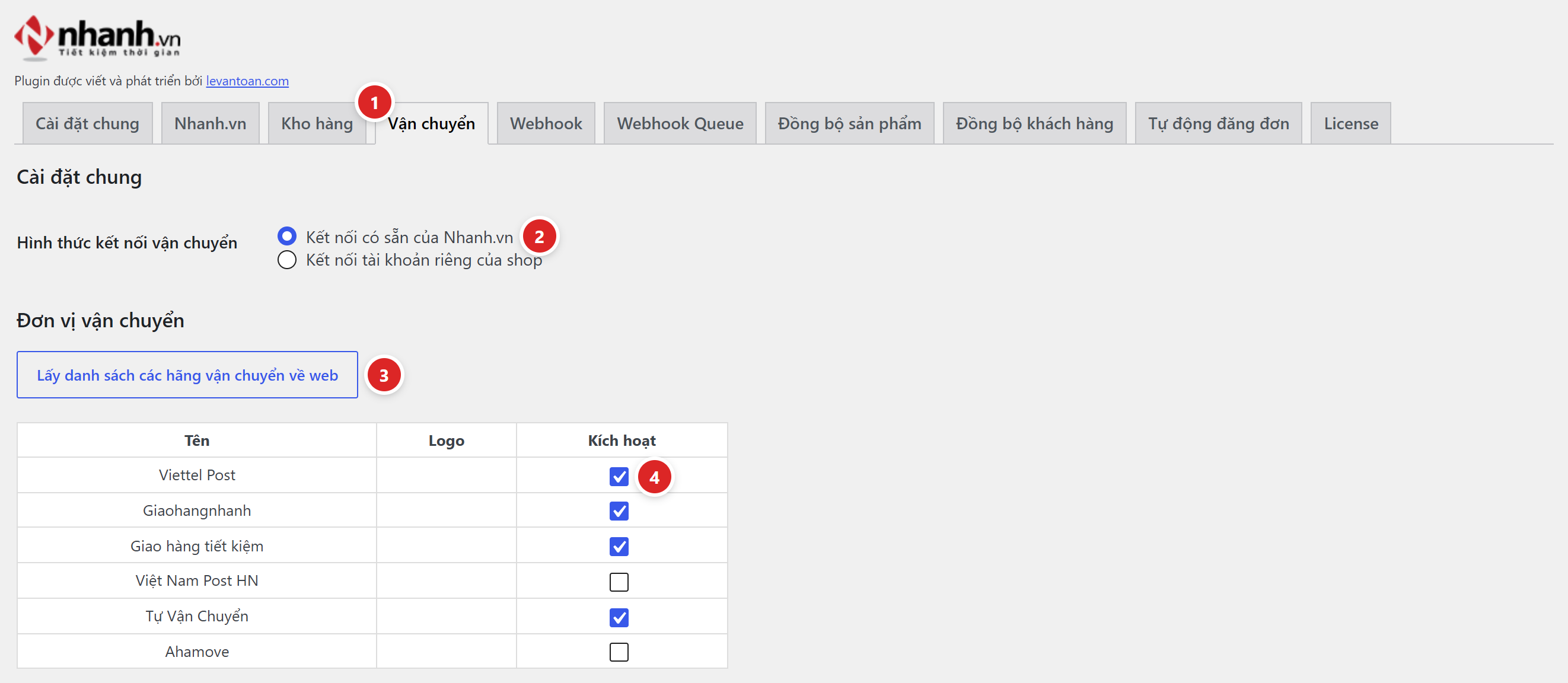Uncheck the Tự Vận Chuyển checkbox

[x=619, y=617]
